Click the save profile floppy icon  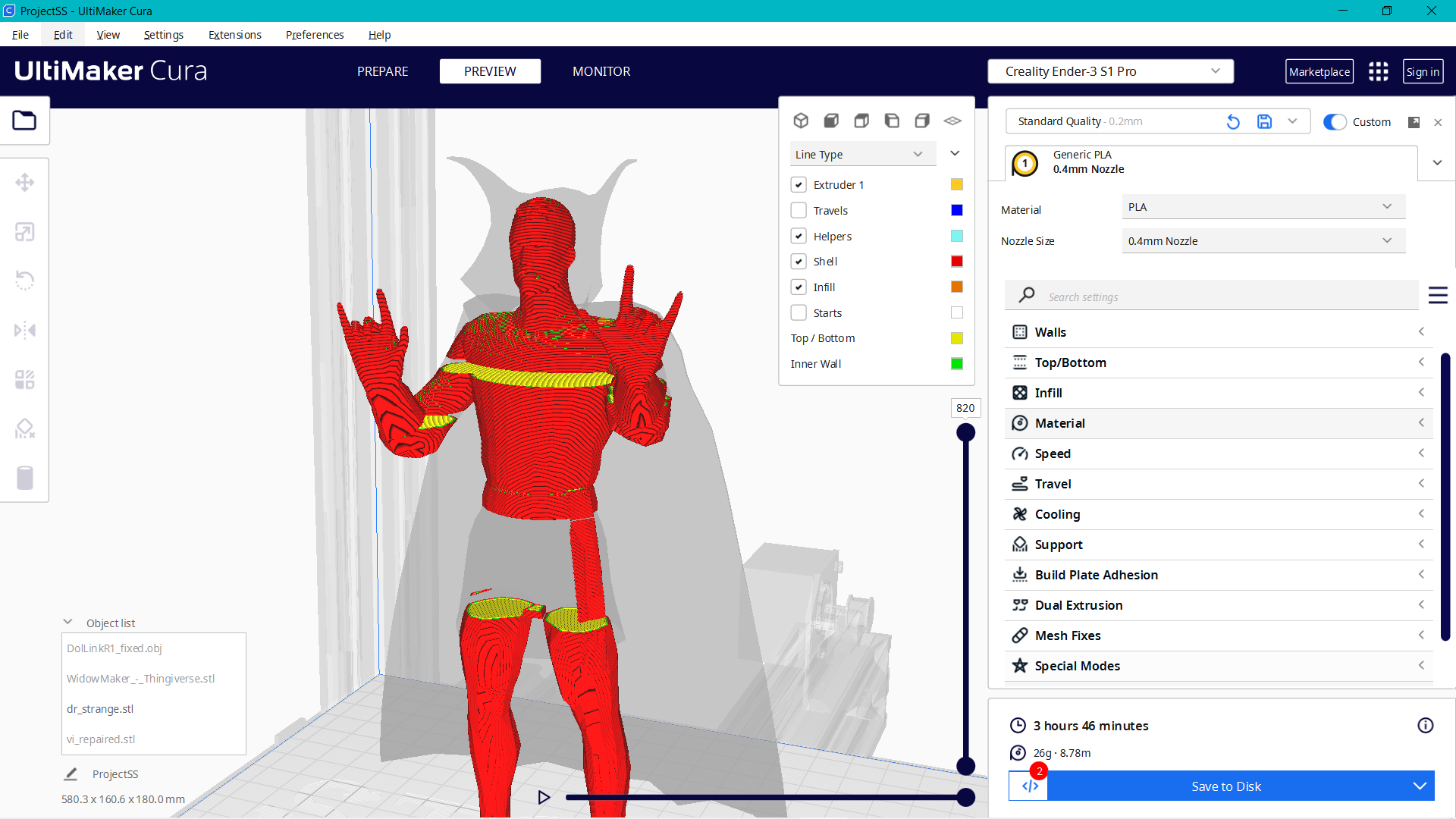pos(1264,121)
